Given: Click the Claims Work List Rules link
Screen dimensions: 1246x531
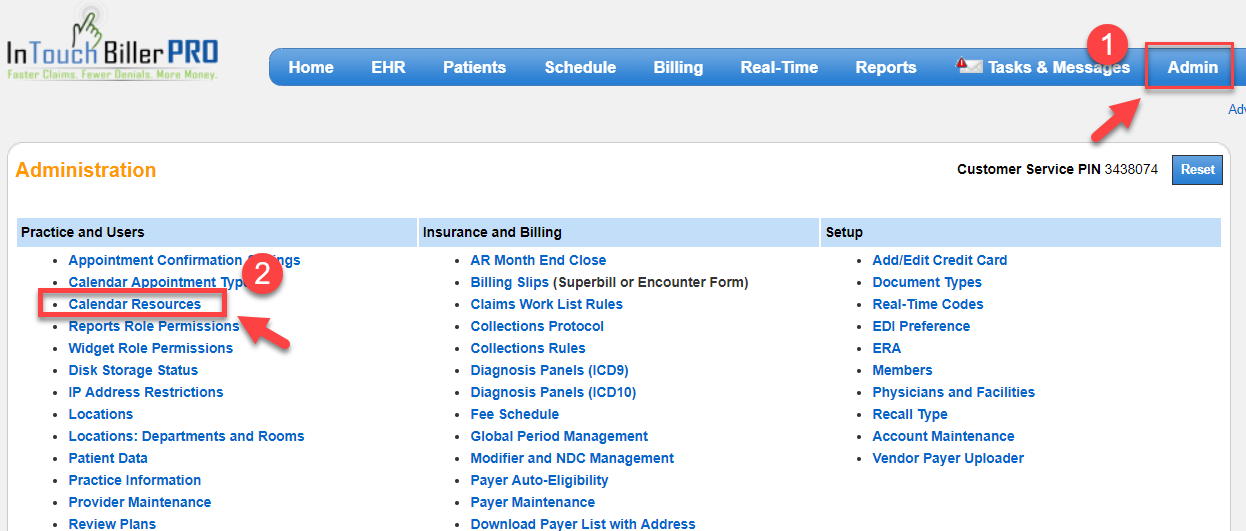Looking at the screenshot, I should click(546, 304).
